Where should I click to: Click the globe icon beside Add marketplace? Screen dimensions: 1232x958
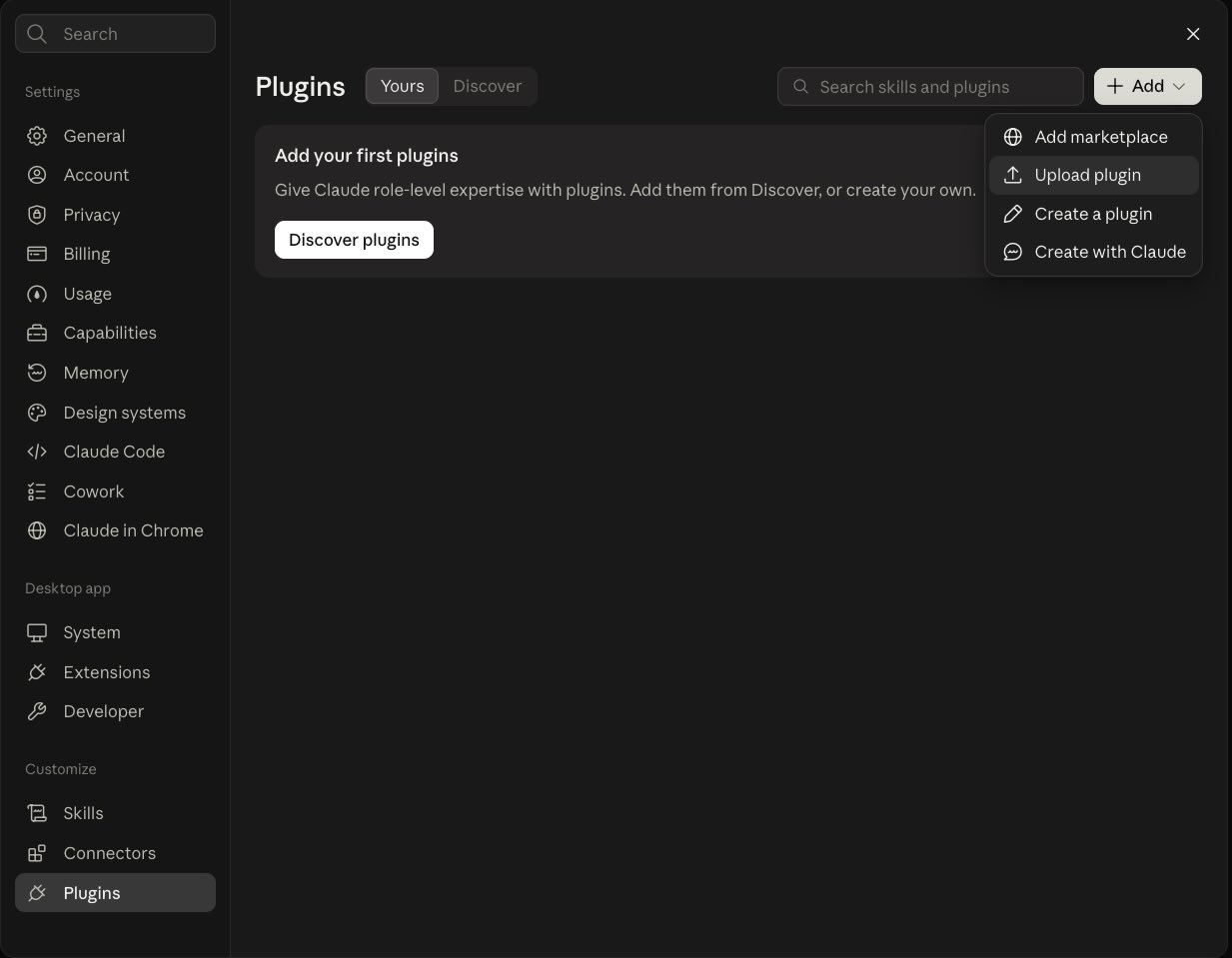coord(1012,137)
